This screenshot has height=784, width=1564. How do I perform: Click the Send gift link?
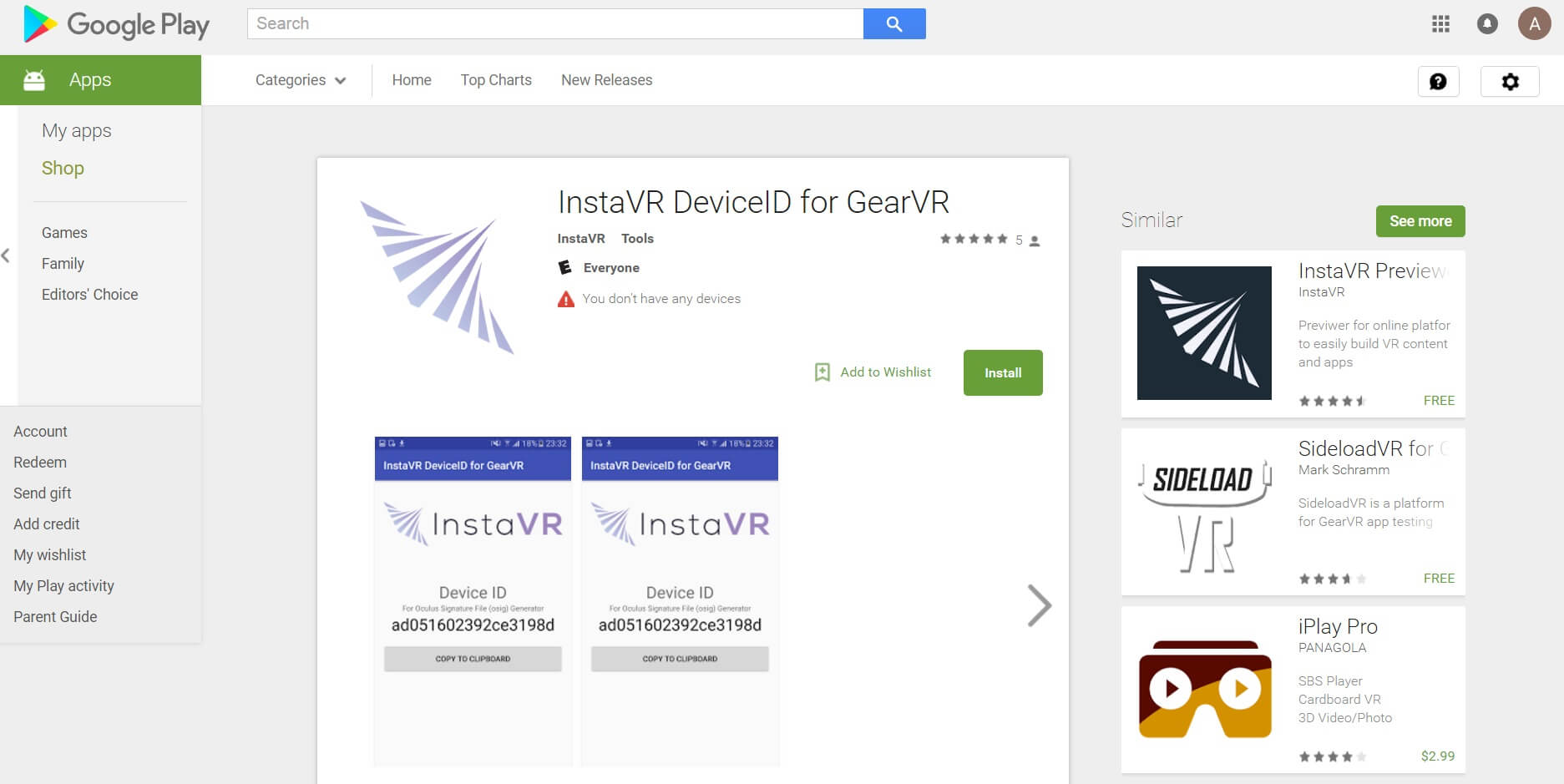point(43,493)
